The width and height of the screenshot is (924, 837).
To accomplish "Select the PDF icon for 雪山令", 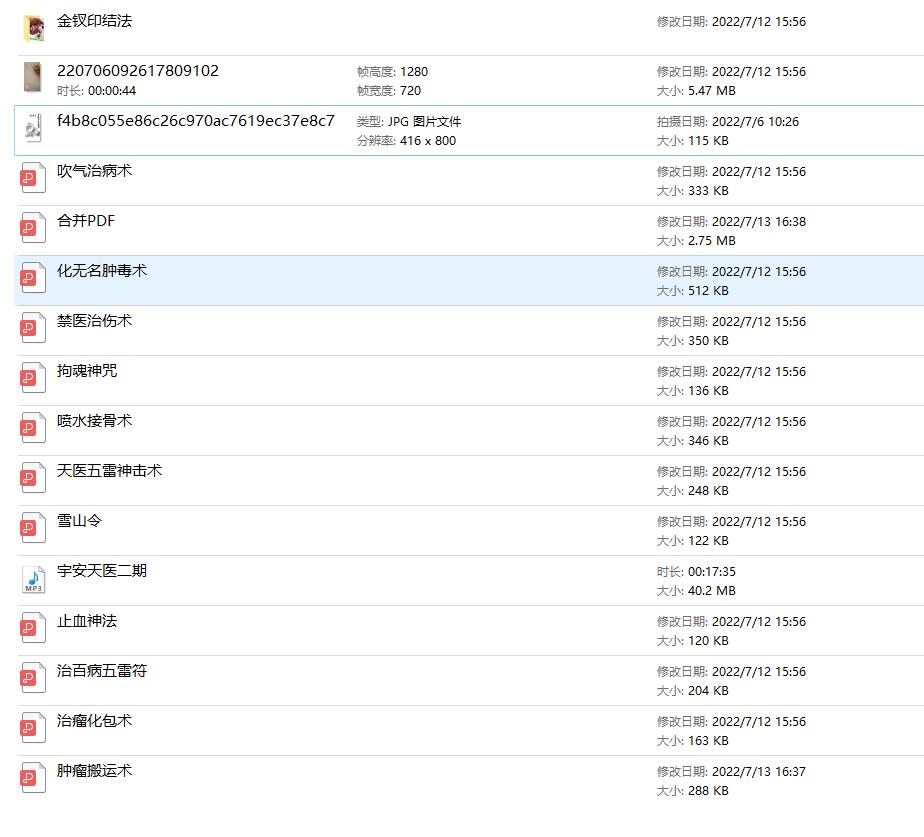I will (x=33, y=528).
